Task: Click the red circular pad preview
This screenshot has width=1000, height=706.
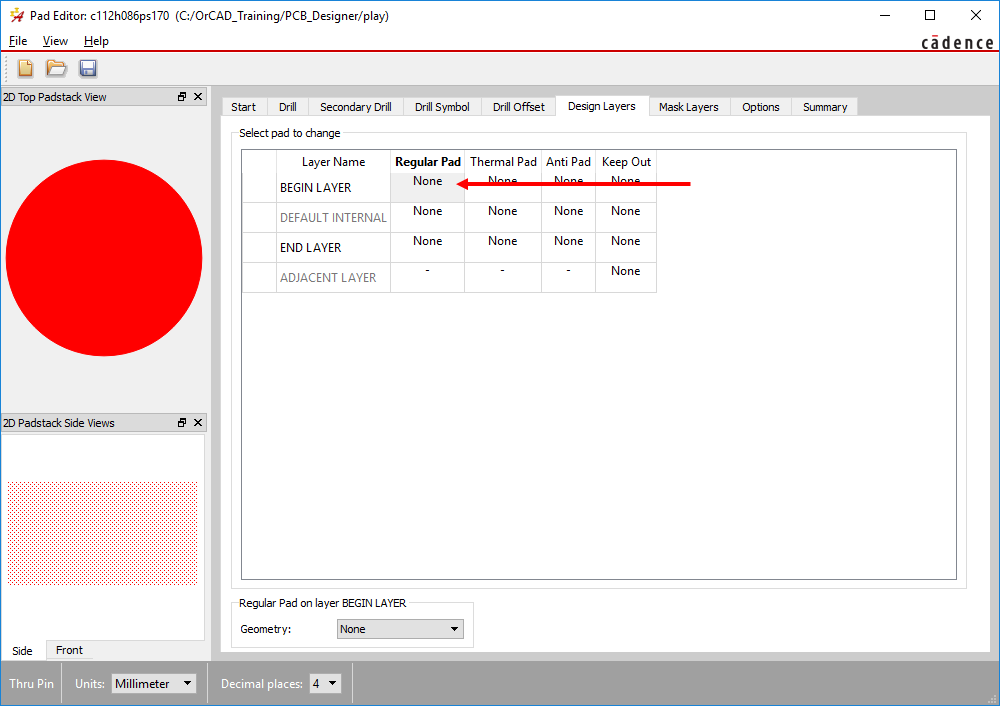Action: coord(104,258)
